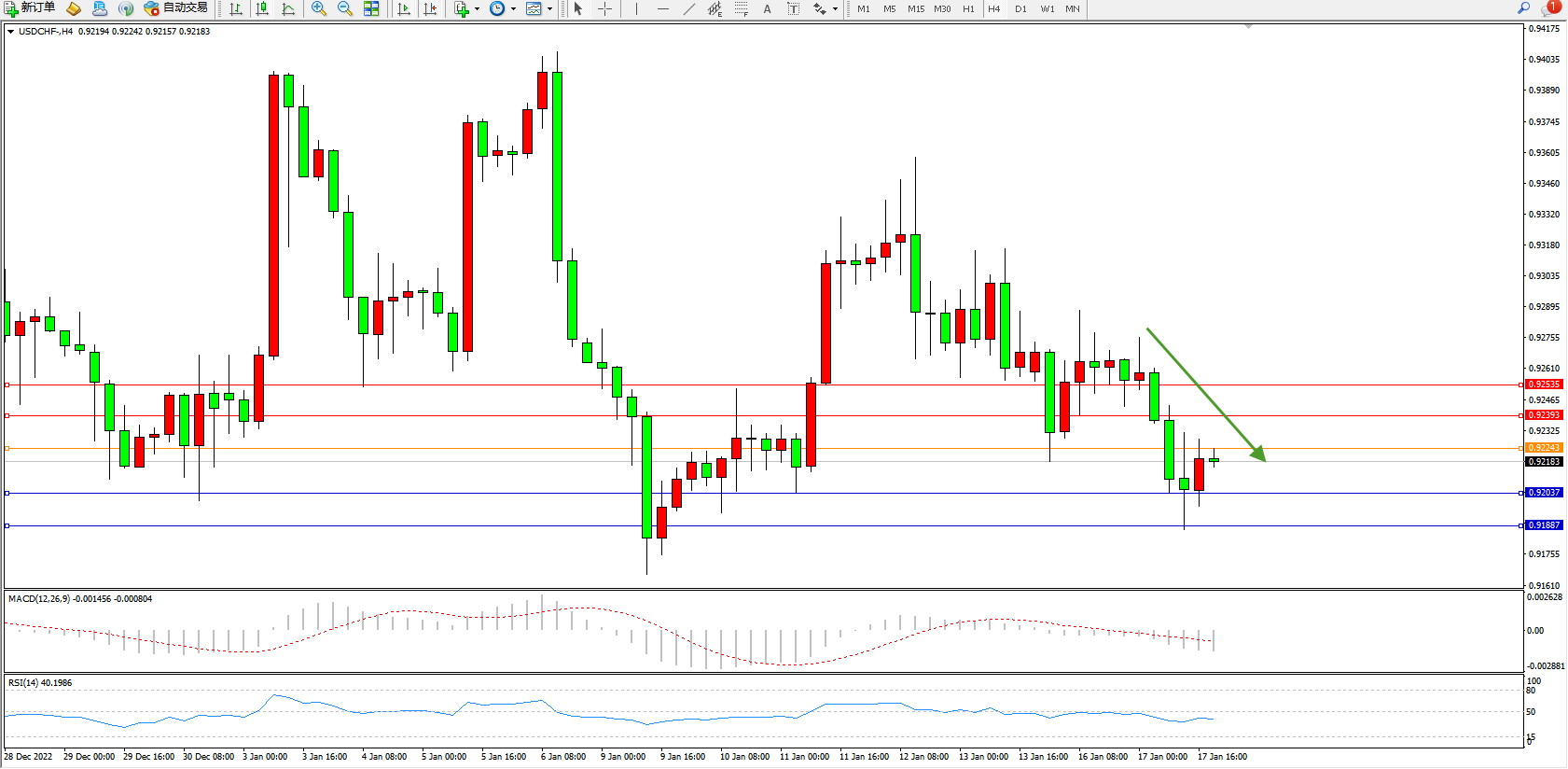Toggle AutoTrading (自动交易) button
1568x769 pixels.
[175, 8]
